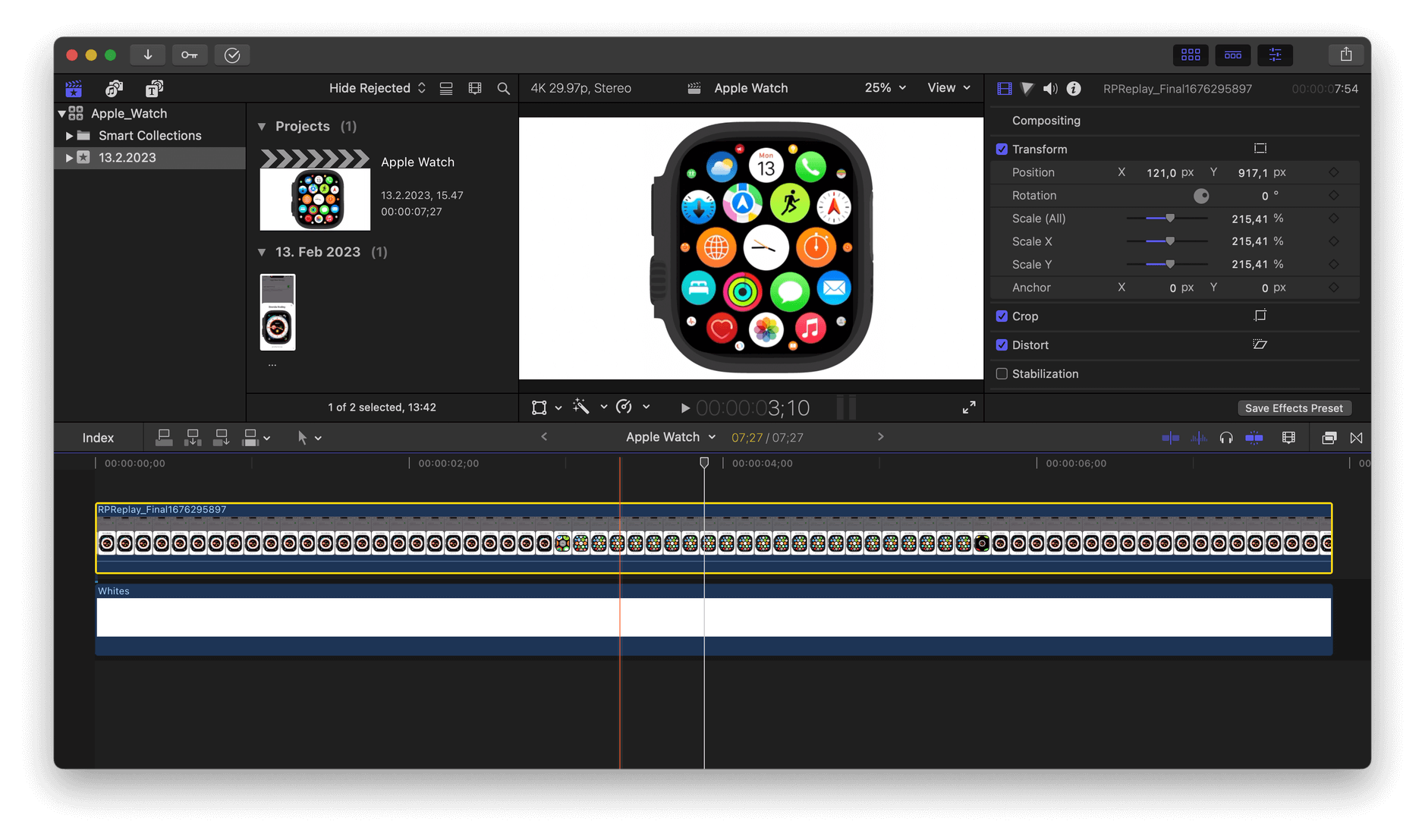Viewport: 1425px width, 840px height.
Task: Toggle timeline snapping
Action: pyautogui.click(x=1254, y=438)
